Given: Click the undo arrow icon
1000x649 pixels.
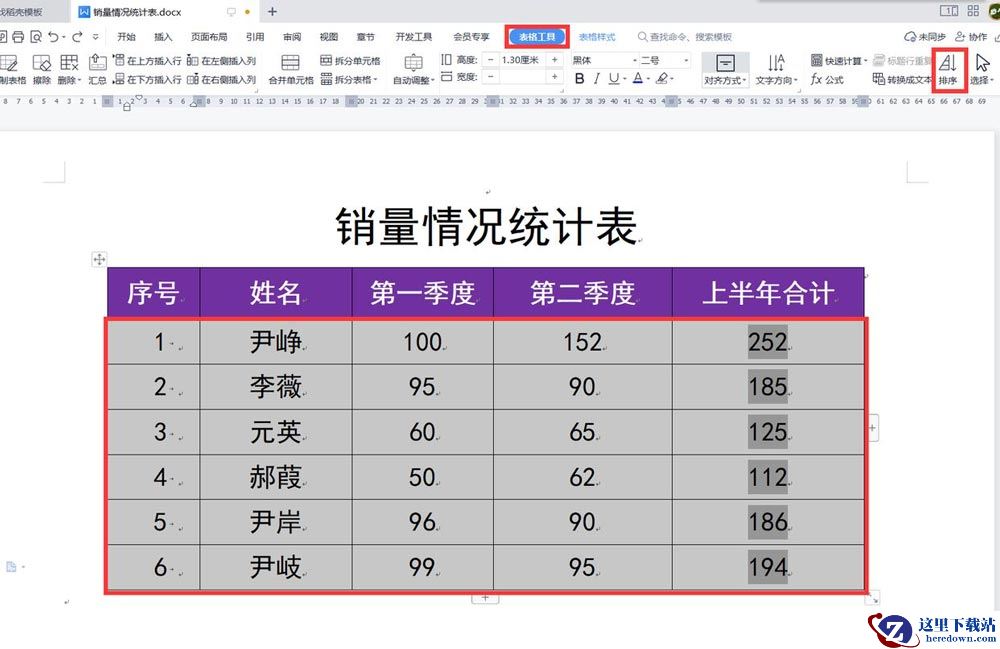Looking at the screenshot, I should tap(52, 37).
